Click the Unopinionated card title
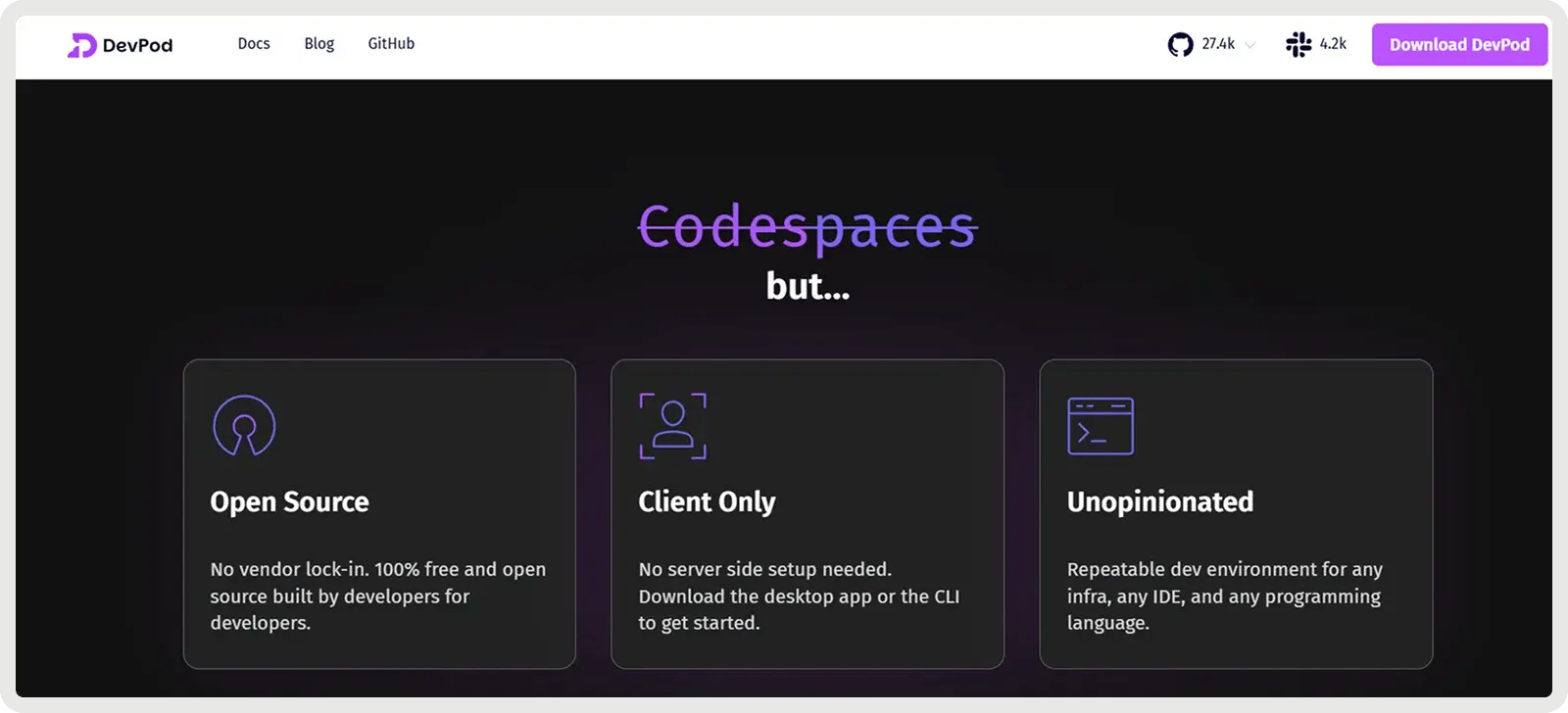1568x713 pixels. click(1159, 501)
